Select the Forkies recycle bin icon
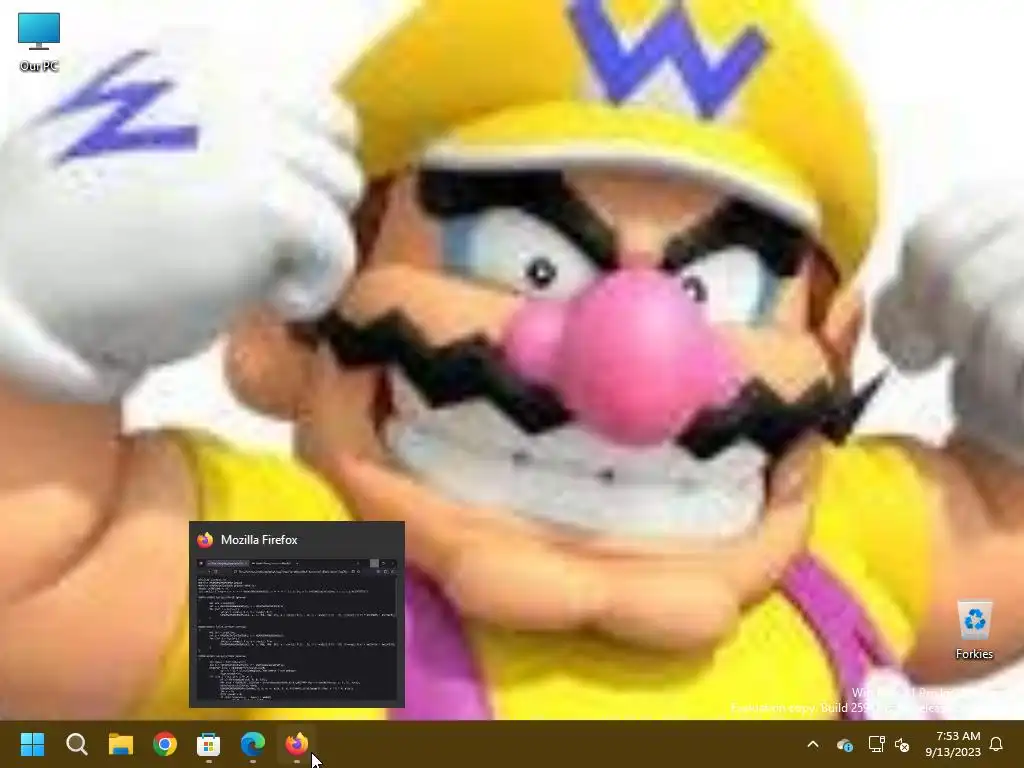Viewport: 1024px width, 768px height. (974, 630)
